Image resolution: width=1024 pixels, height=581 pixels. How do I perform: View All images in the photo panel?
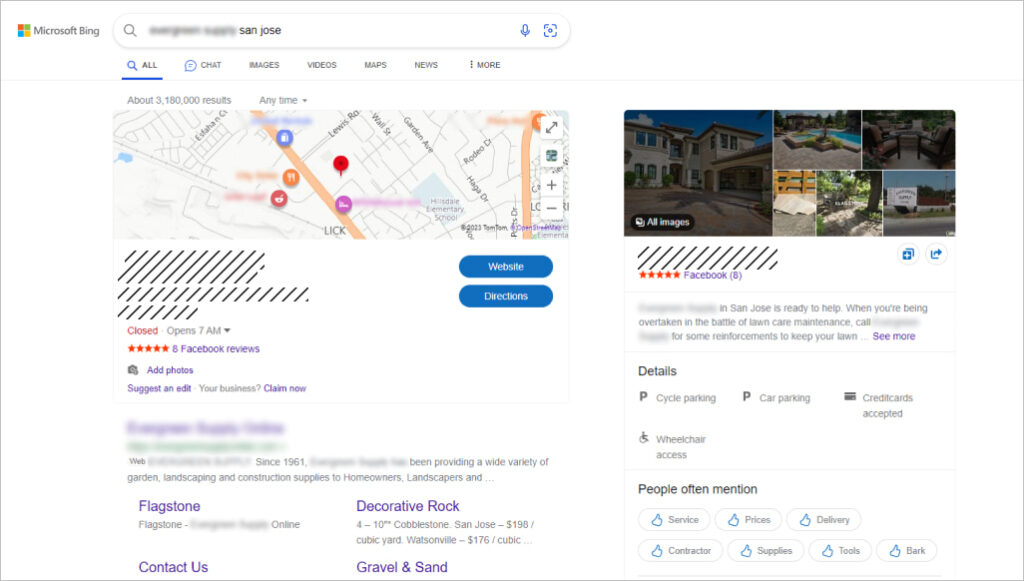tap(661, 221)
